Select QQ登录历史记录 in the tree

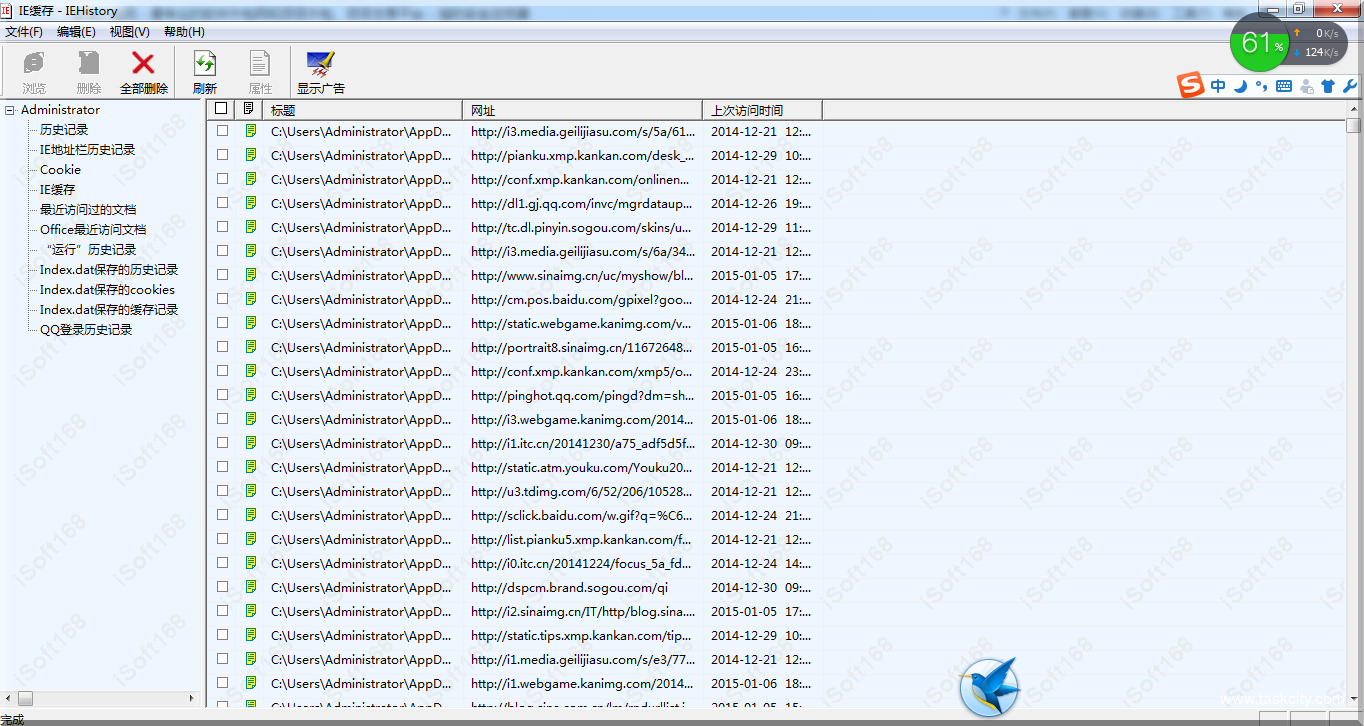click(x=86, y=330)
